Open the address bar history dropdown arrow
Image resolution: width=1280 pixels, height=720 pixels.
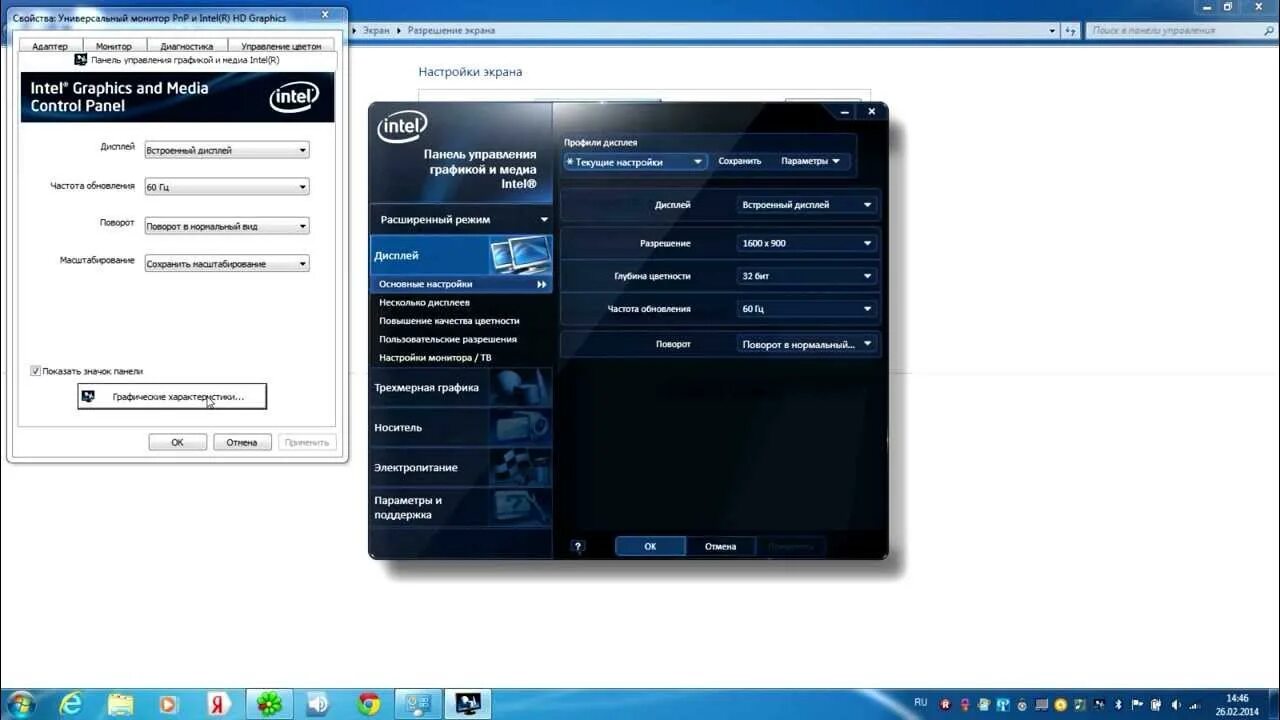[x=1052, y=31]
